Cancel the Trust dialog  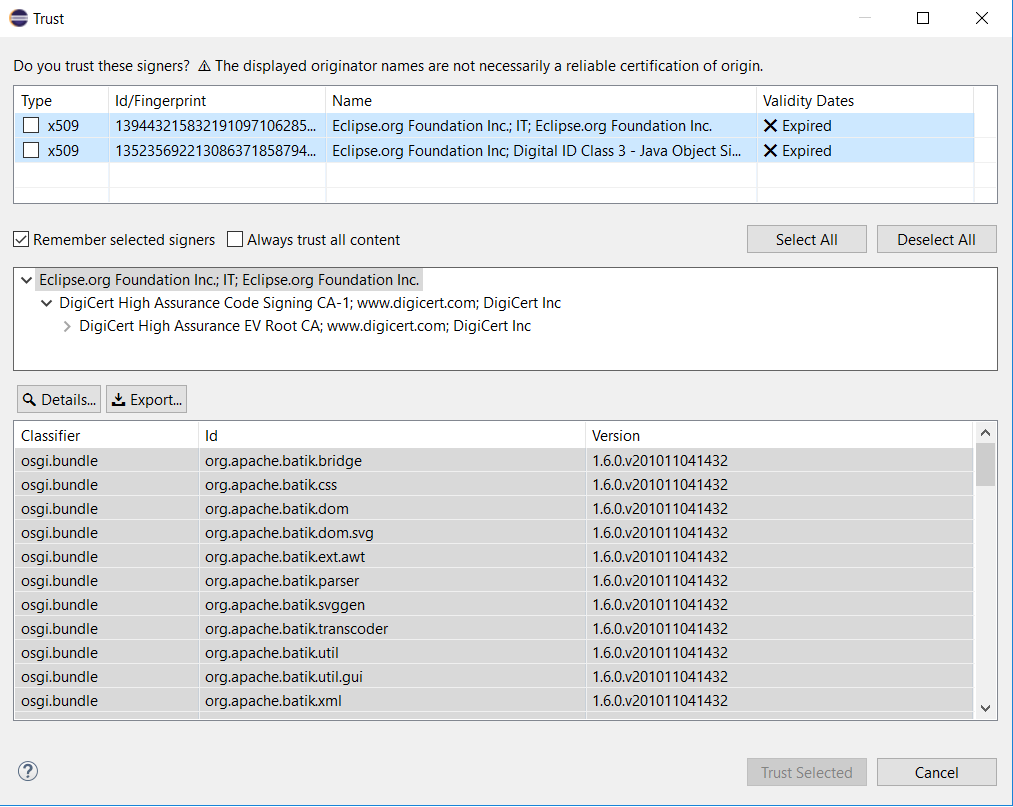pyautogui.click(x=936, y=772)
